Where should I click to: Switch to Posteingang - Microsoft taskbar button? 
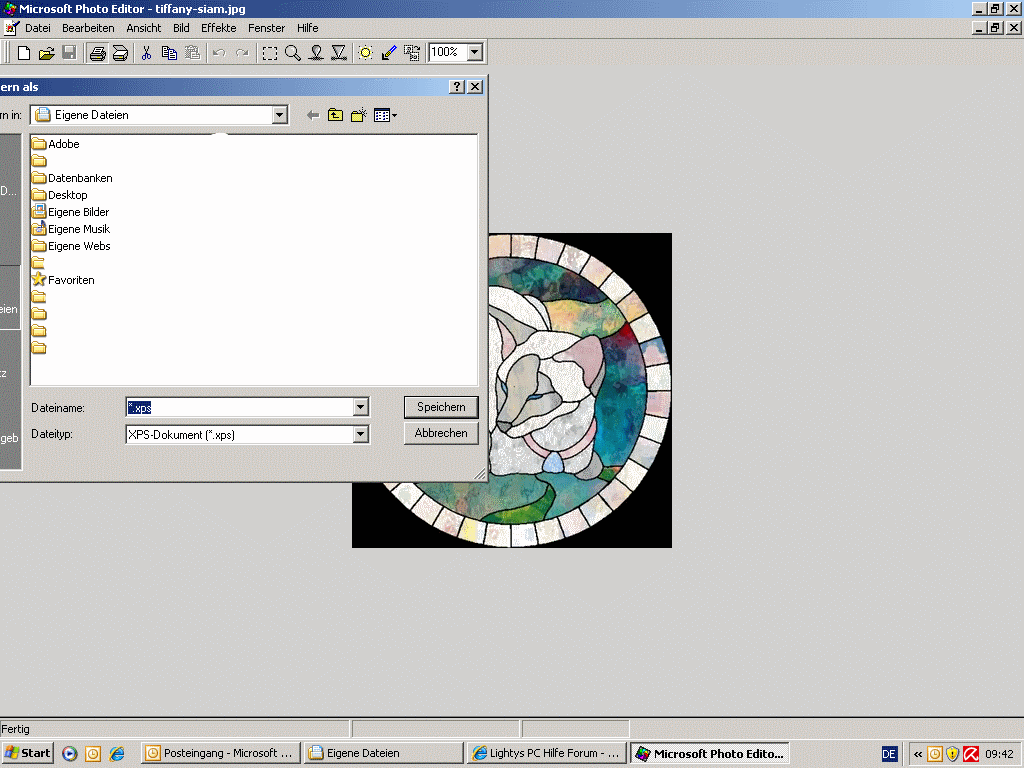221,753
